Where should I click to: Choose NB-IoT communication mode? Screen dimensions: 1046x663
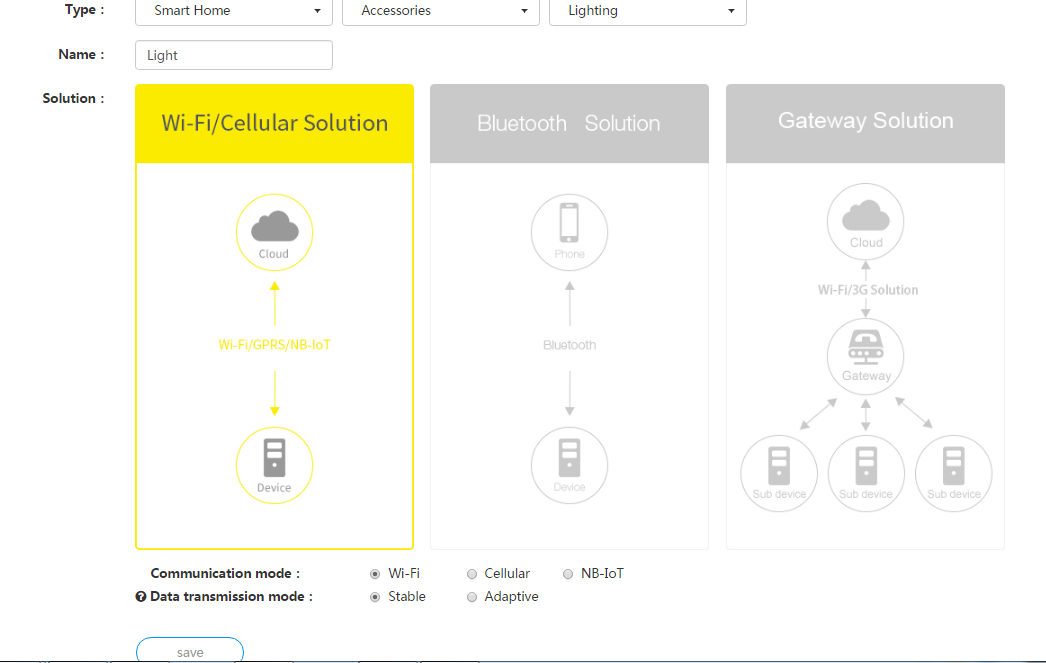point(568,574)
